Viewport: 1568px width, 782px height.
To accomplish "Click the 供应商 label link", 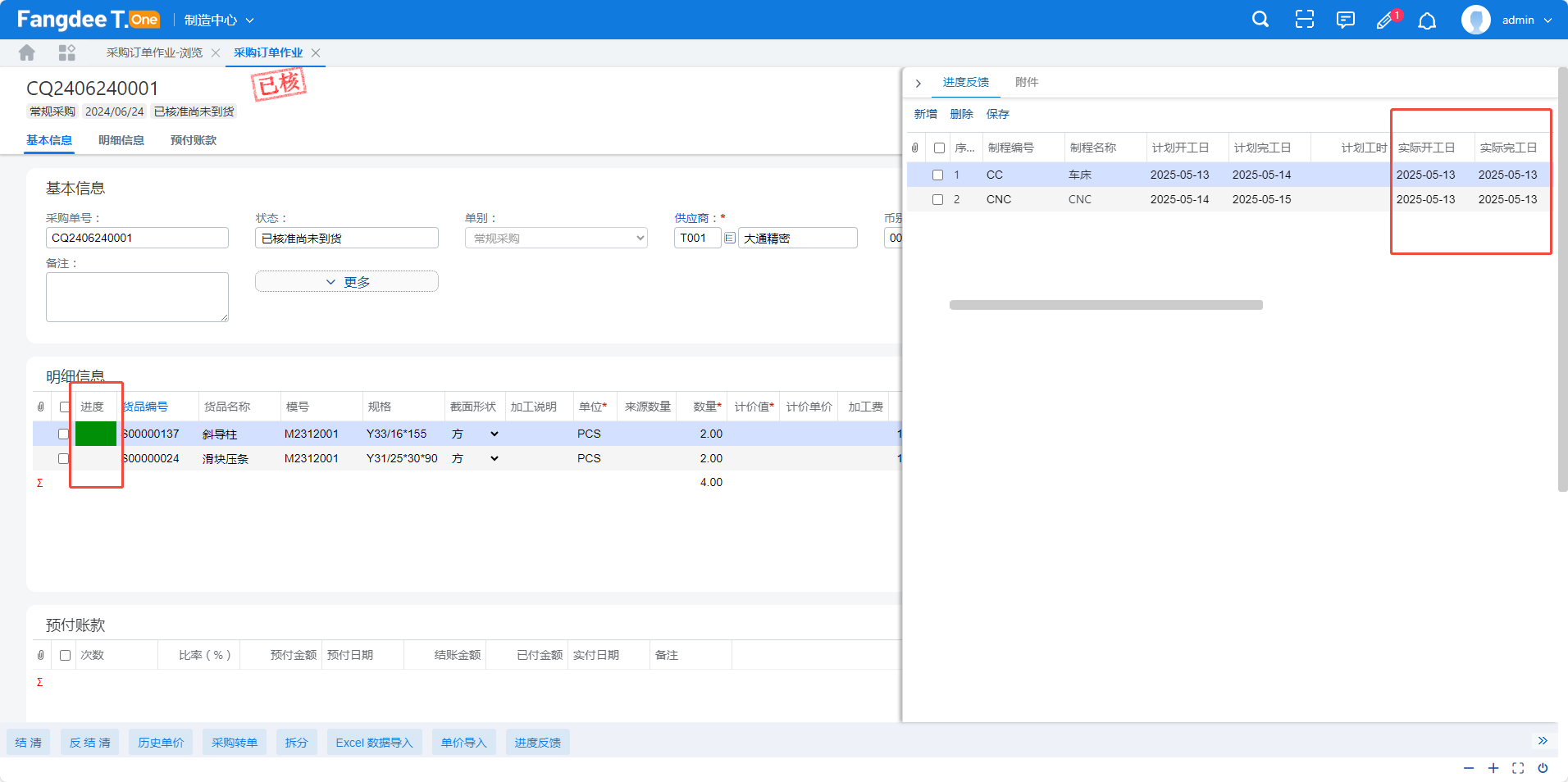I will pyautogui.click(x=691, y=218).
